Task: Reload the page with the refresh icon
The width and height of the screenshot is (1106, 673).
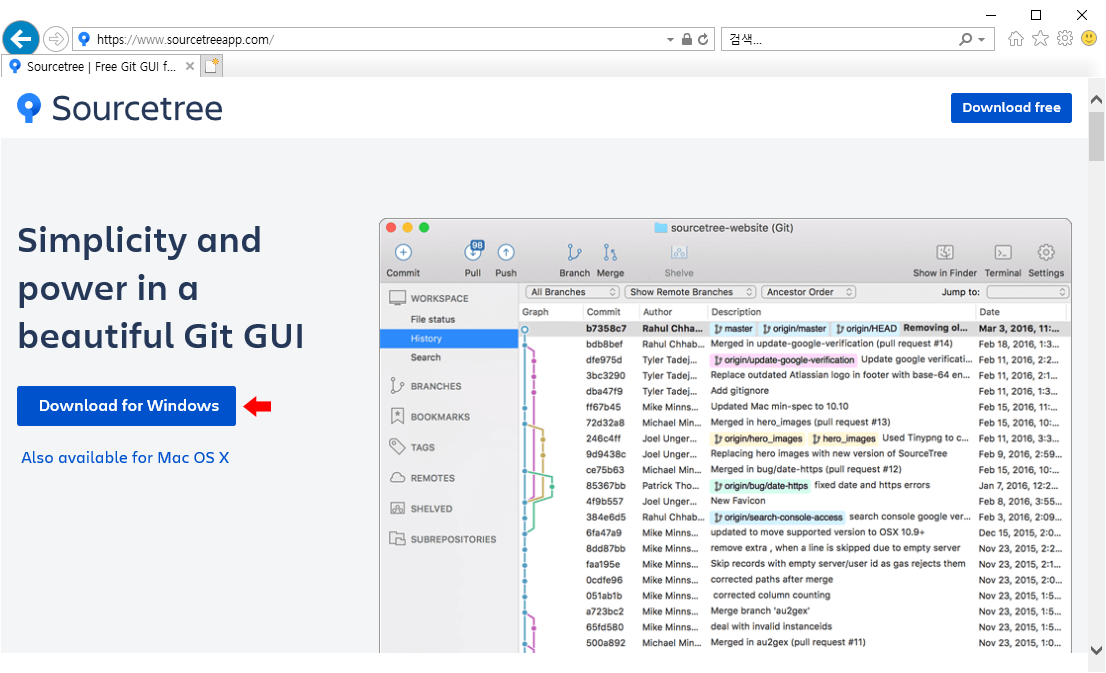Action: click(x=703, y=40)
